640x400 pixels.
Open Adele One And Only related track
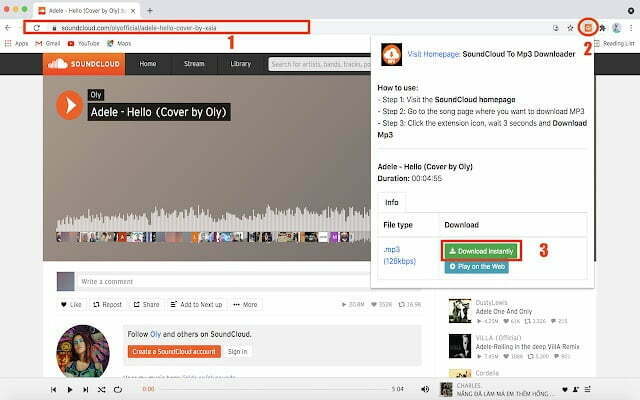504,311
